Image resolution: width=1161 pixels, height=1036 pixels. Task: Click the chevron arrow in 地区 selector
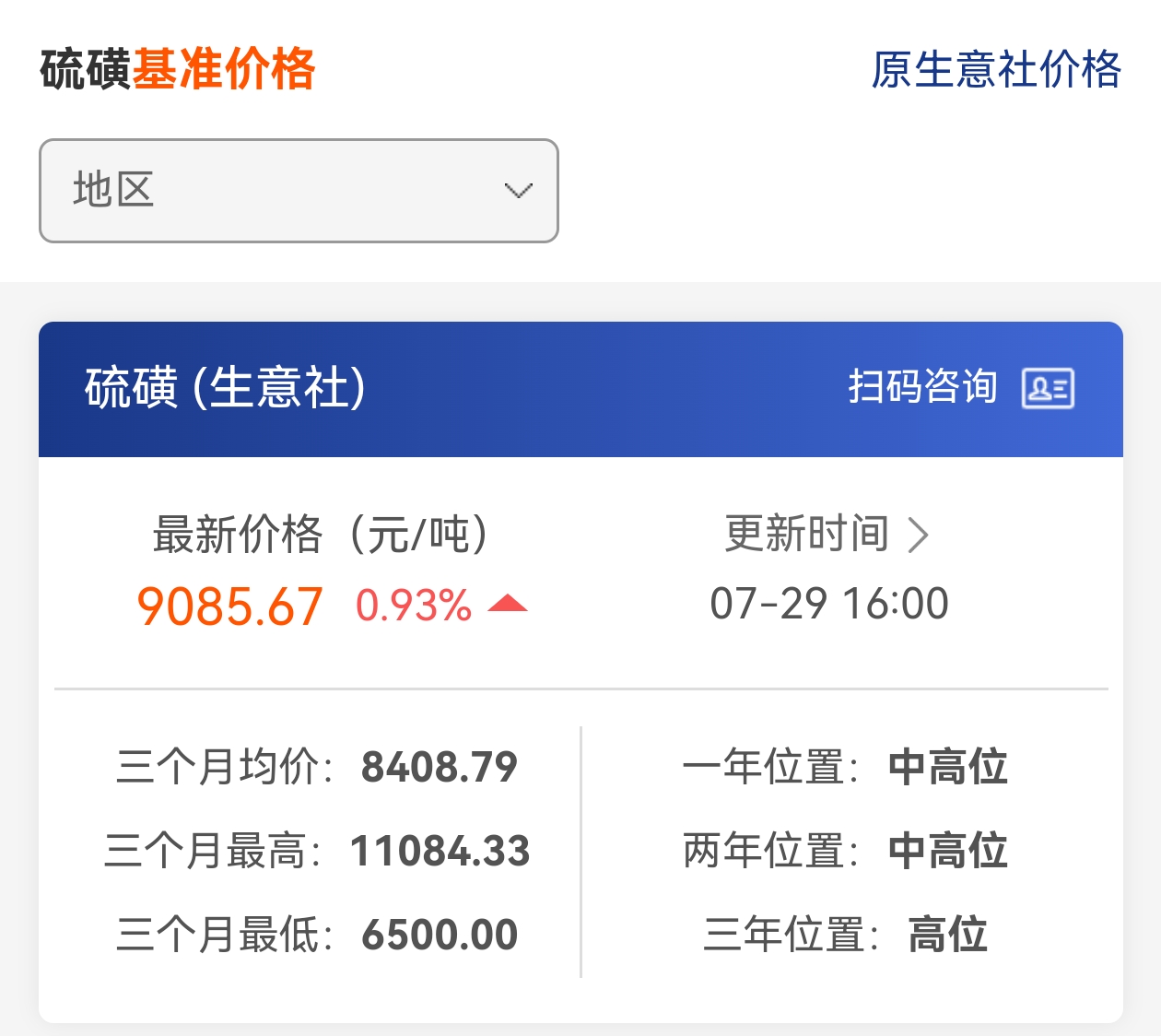click(x=519, y=191)
